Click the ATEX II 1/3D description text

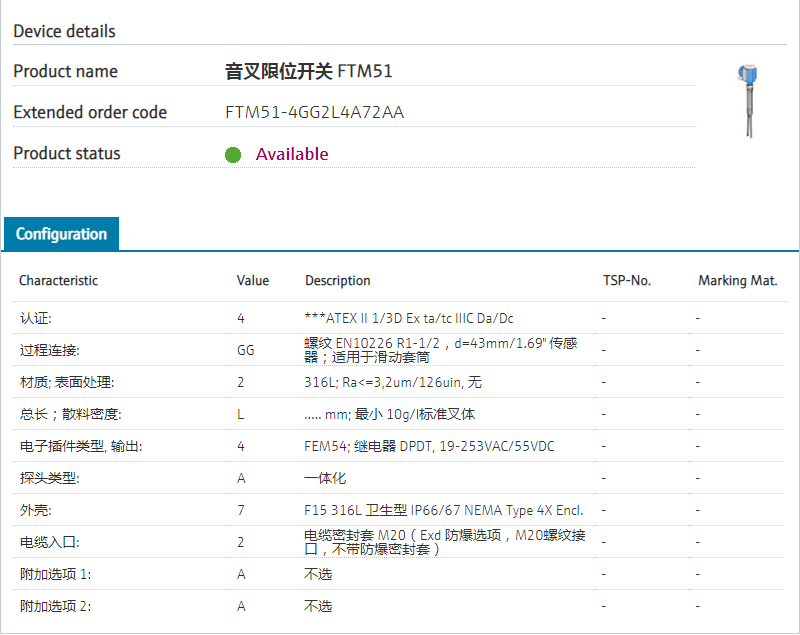pos(409,318)
